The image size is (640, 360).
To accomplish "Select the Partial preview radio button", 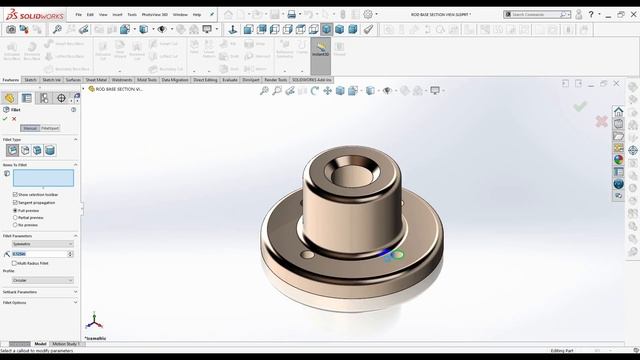I will click(16, 218).
